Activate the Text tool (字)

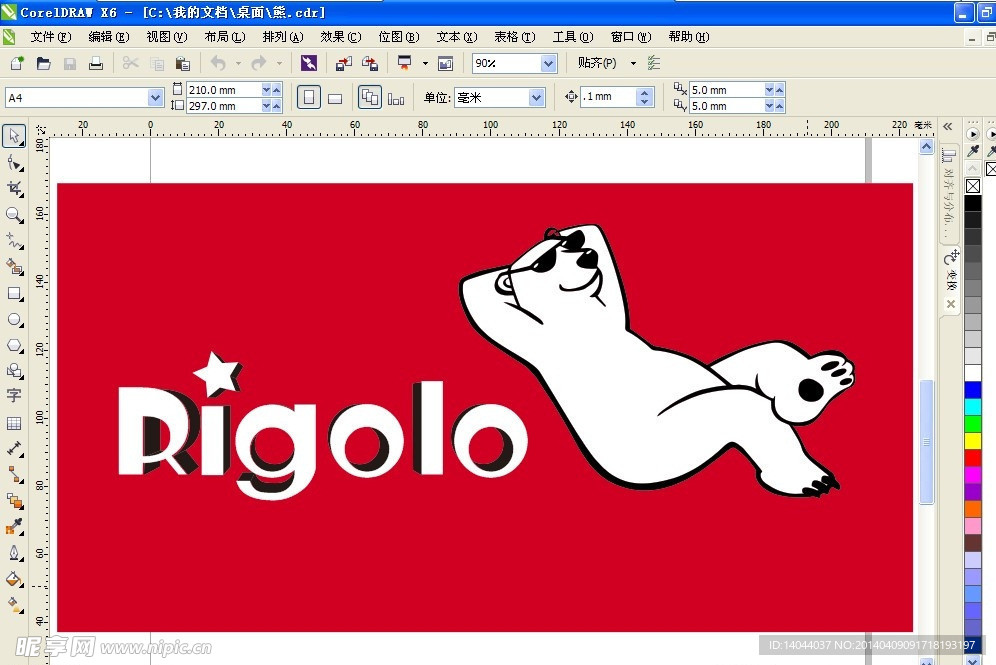pos(14,396)
